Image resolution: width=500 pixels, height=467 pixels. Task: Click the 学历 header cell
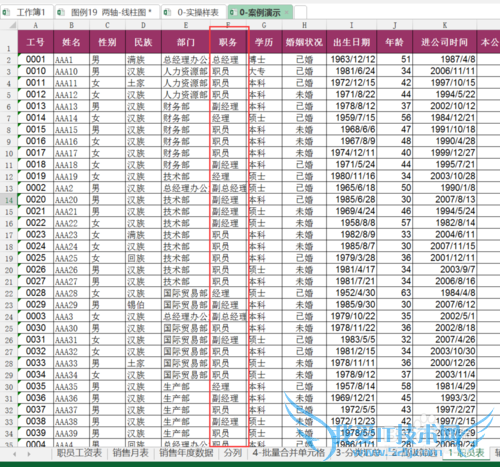coord(264,42)
